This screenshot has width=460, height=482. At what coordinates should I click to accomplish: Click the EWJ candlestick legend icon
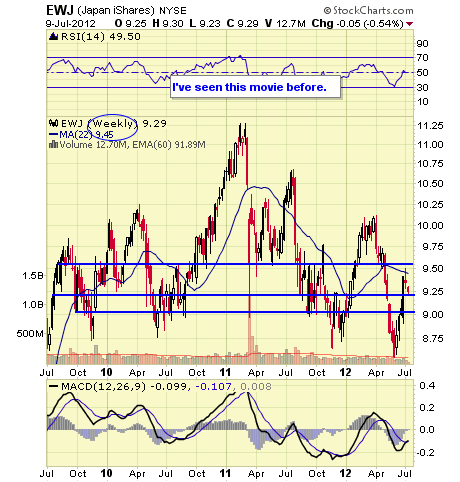53,123
